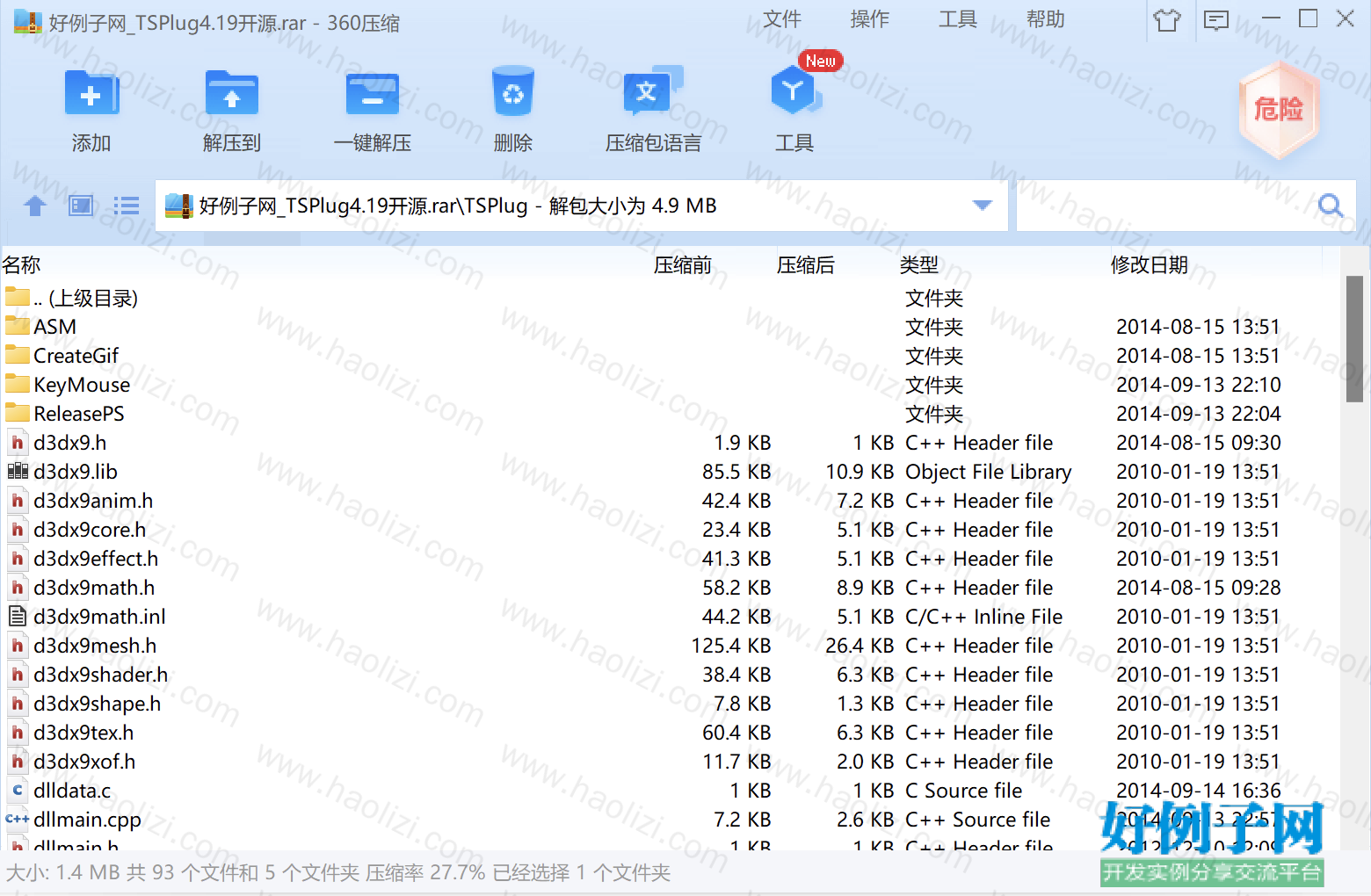Select the d3dx9xof.h file name
Viewport: 1371px width, 896px height.
tap(84, 761)
